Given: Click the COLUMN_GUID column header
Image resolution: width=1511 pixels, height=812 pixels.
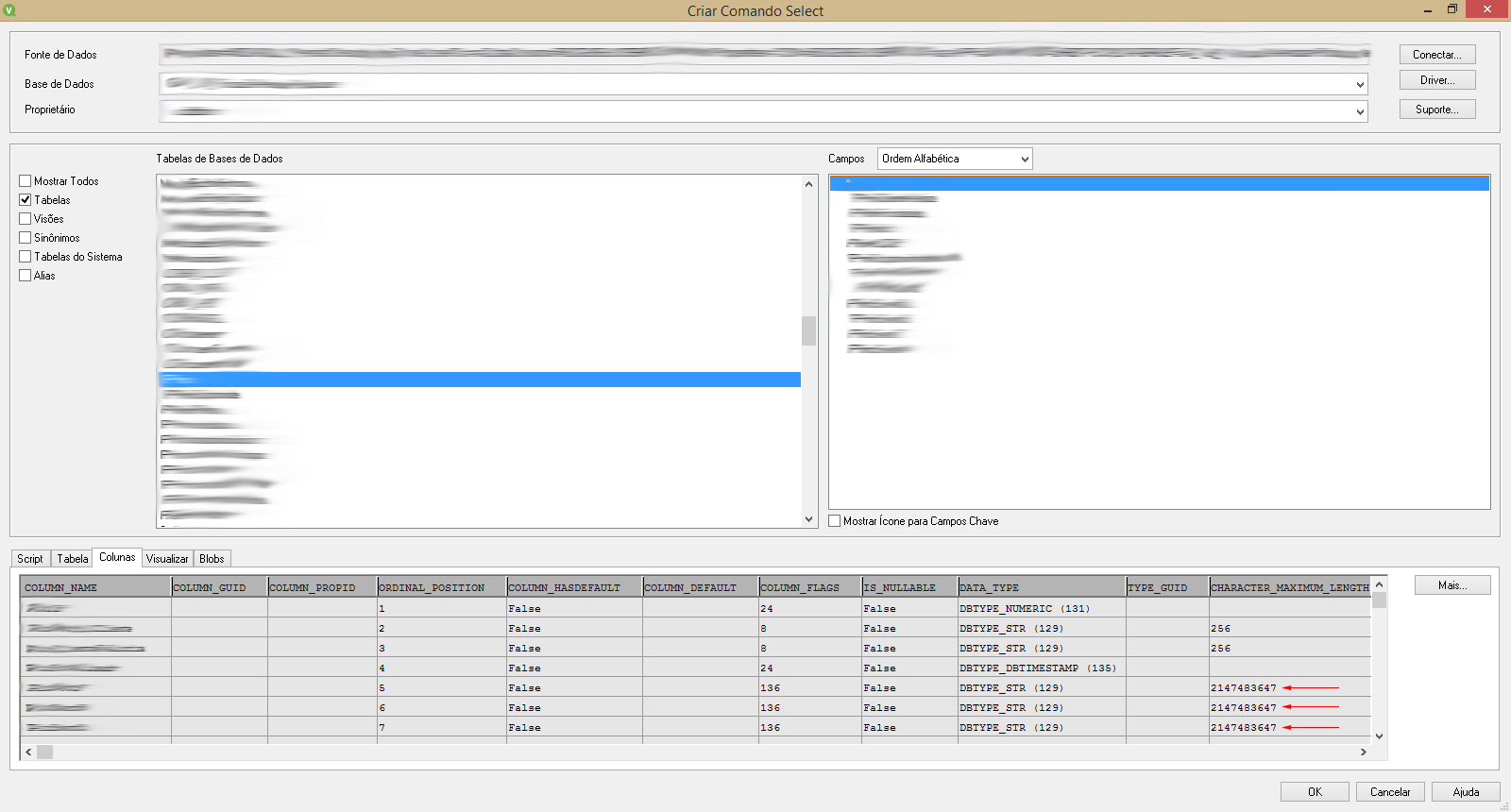Looking at the screenshot, I should (x=219, y=587).
